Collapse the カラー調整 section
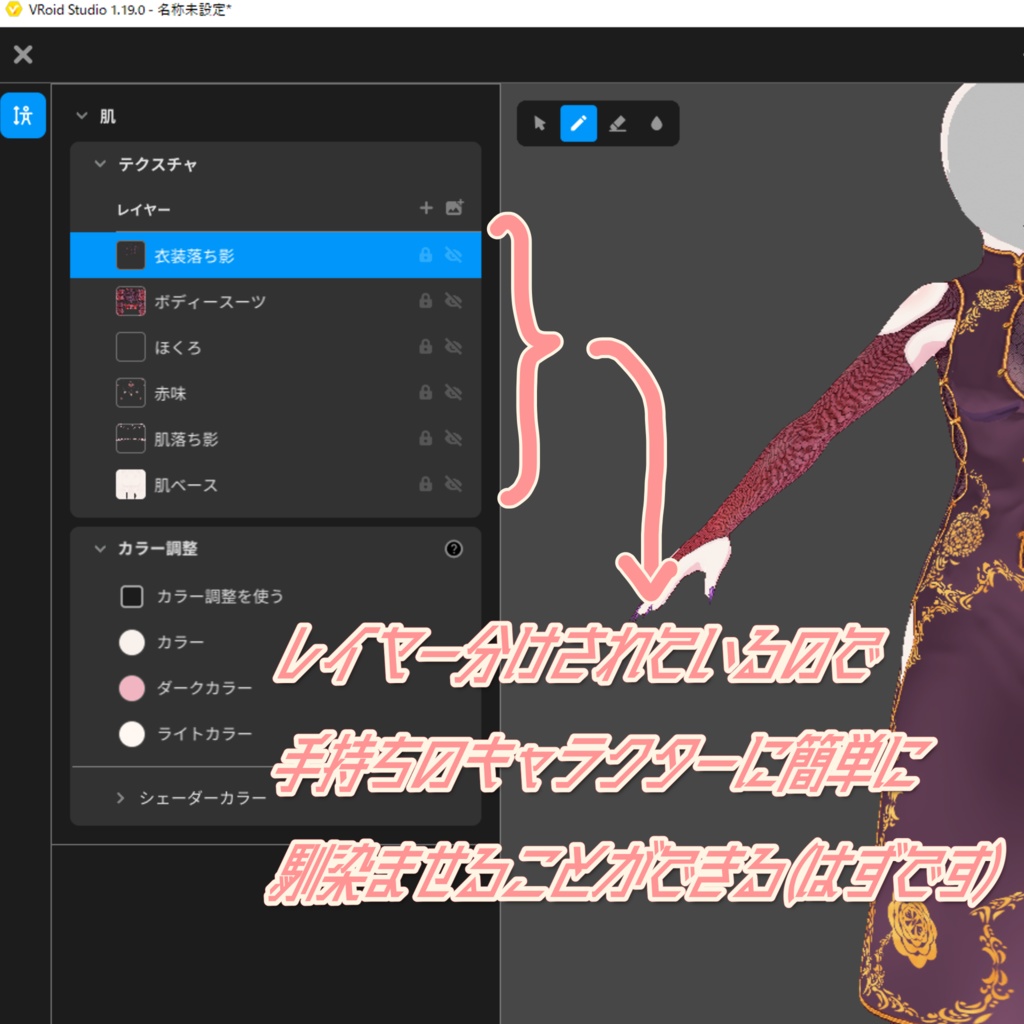The width and height of the screenshot is (1024, 1024). [99, 548]
